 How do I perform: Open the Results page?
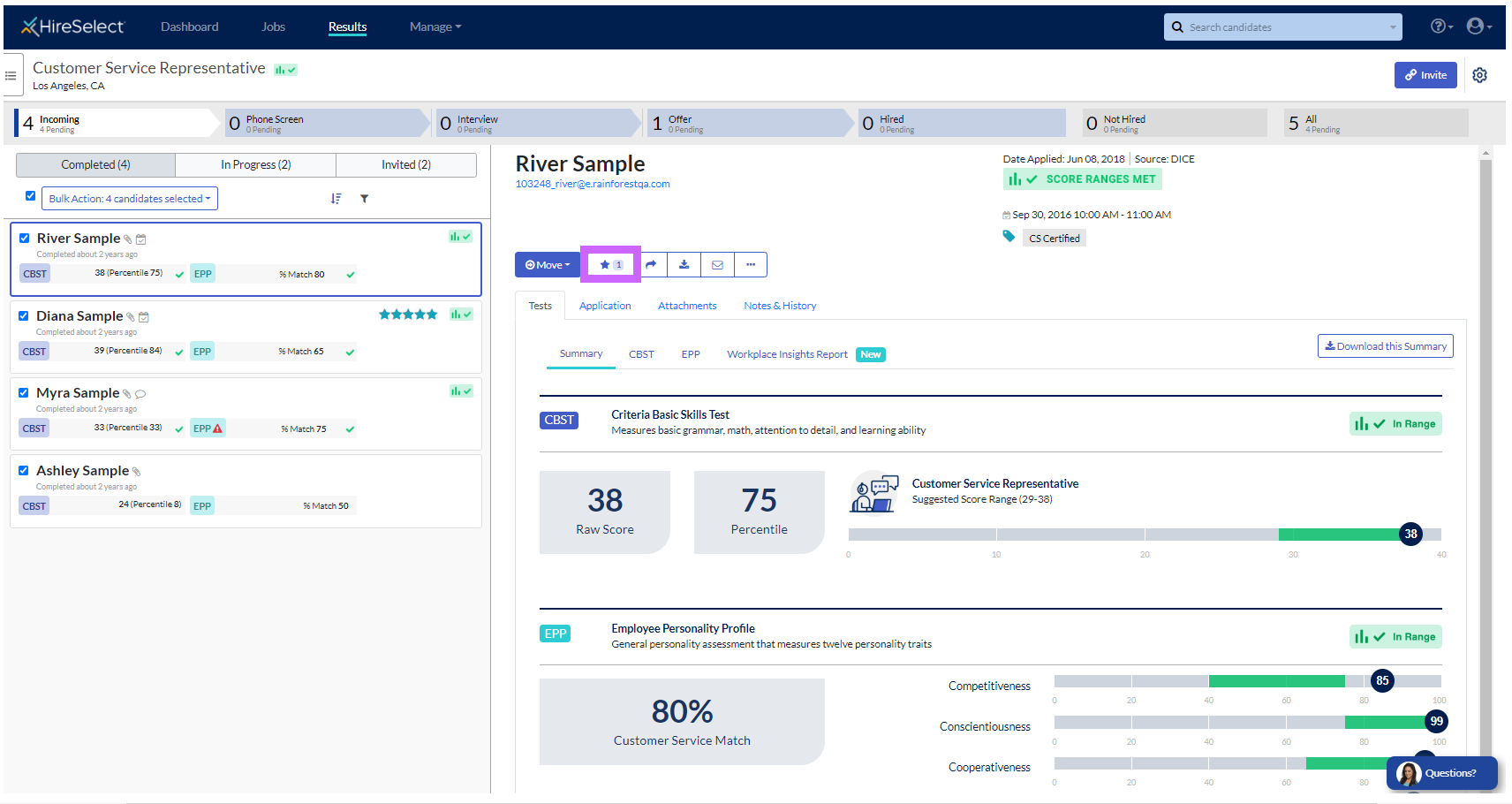pos(348,27)
